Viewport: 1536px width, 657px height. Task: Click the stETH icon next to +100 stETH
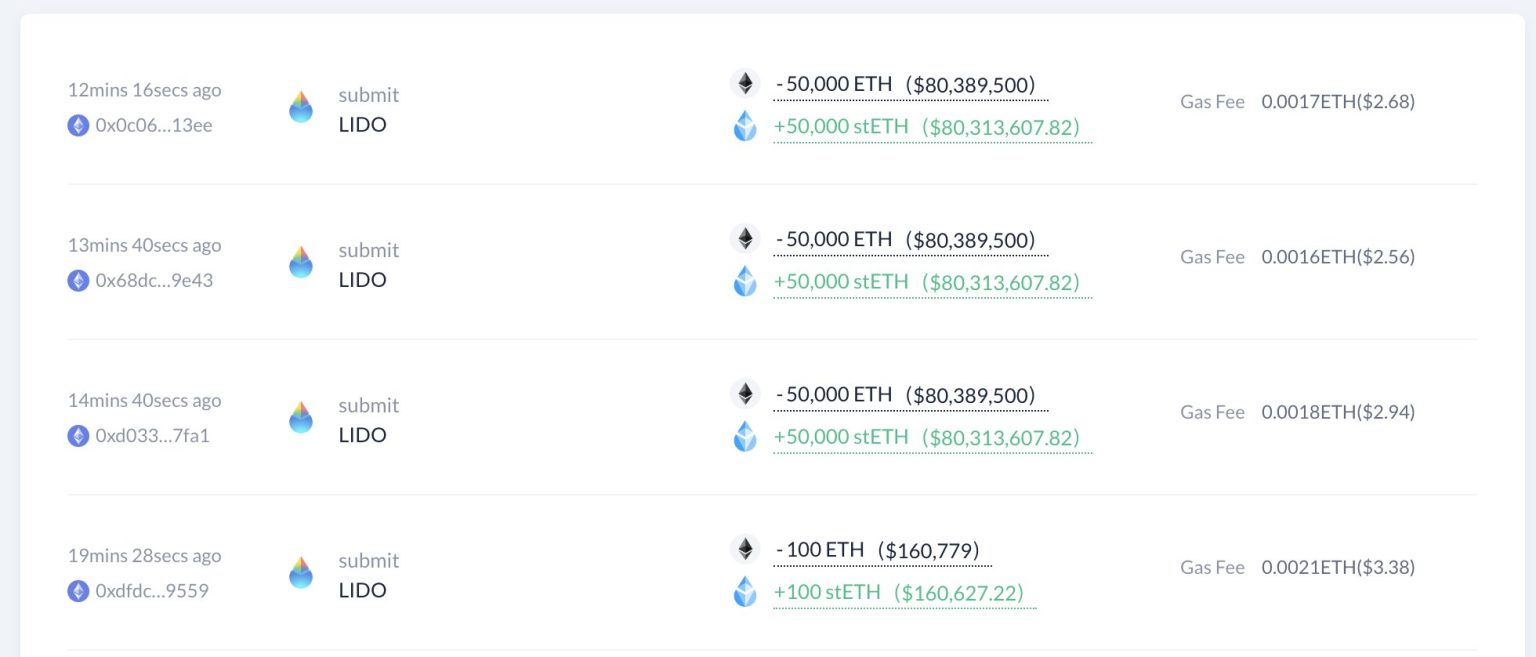pos(744,592)
